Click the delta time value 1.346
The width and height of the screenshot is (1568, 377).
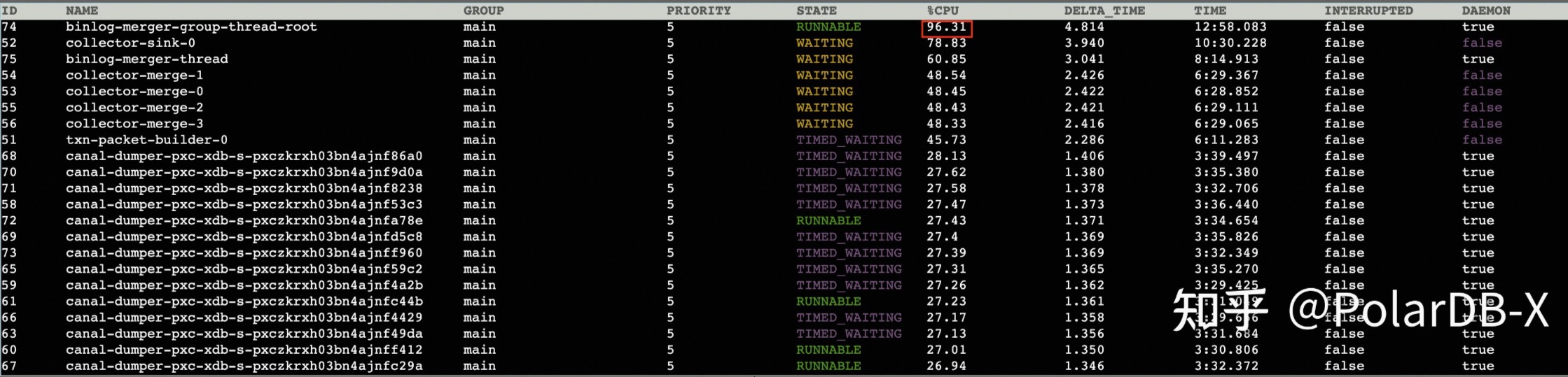(x=1084, y=365)
